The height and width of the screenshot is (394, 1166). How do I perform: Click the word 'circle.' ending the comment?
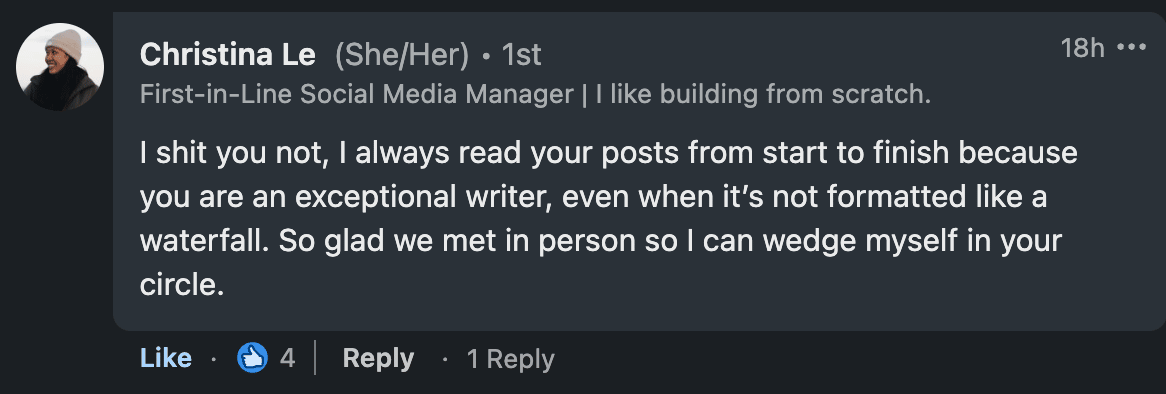click(182, 285)
